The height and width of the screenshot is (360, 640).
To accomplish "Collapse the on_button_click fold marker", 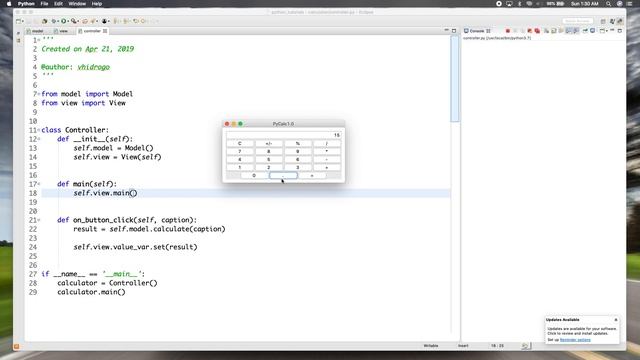I will point(39,220).
